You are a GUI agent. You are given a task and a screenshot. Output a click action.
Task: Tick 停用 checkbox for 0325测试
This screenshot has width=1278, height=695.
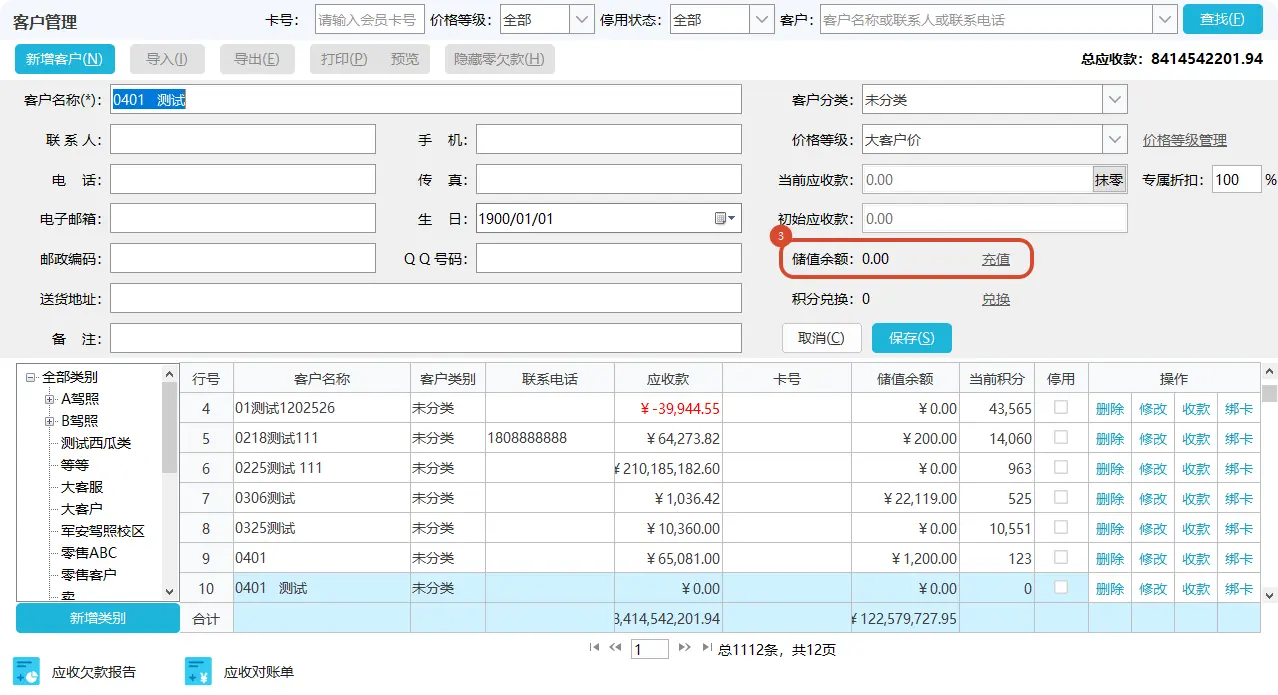1061,527
